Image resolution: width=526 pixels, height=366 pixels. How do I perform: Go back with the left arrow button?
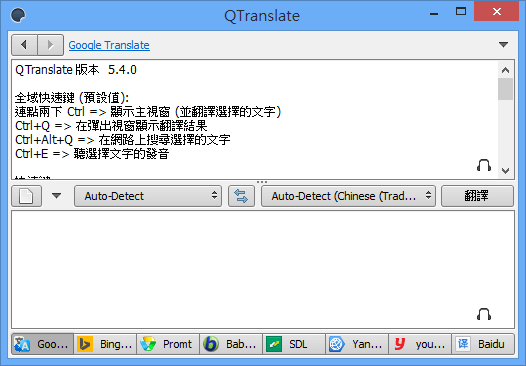(x=24, y=45)
